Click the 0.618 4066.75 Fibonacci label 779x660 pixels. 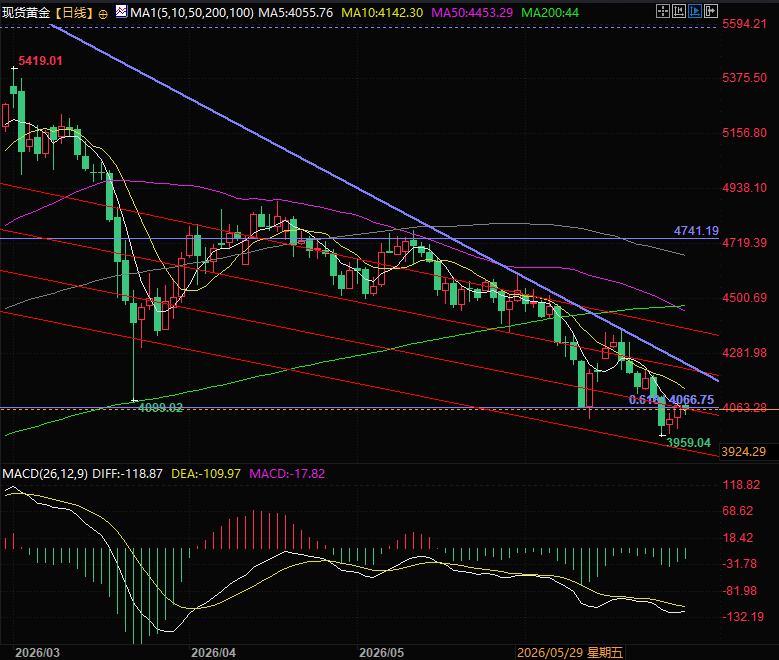coord(672,400)
